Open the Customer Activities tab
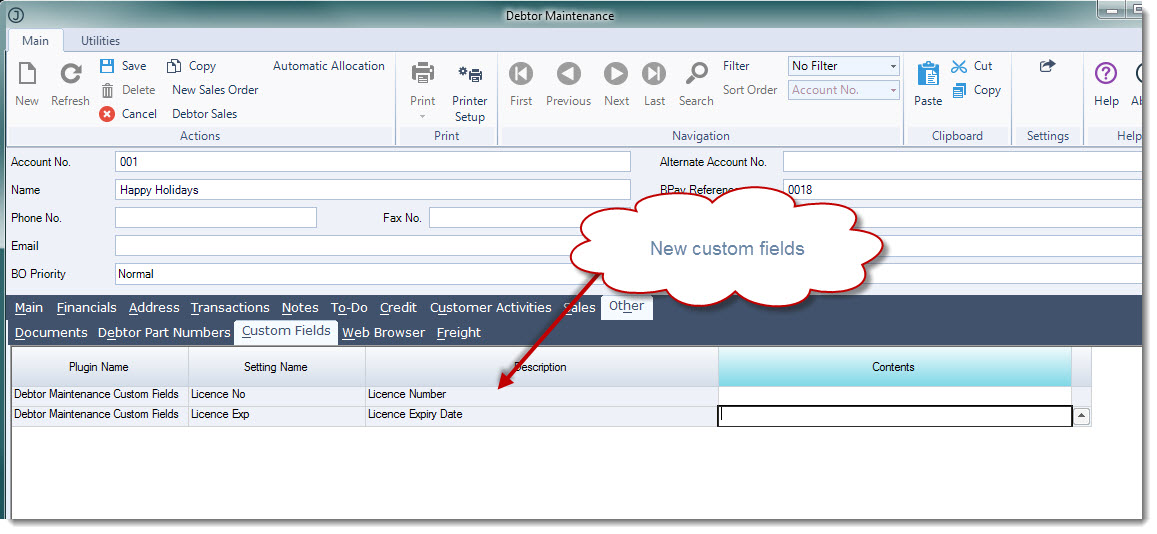1157x534 pixels. 491,308
